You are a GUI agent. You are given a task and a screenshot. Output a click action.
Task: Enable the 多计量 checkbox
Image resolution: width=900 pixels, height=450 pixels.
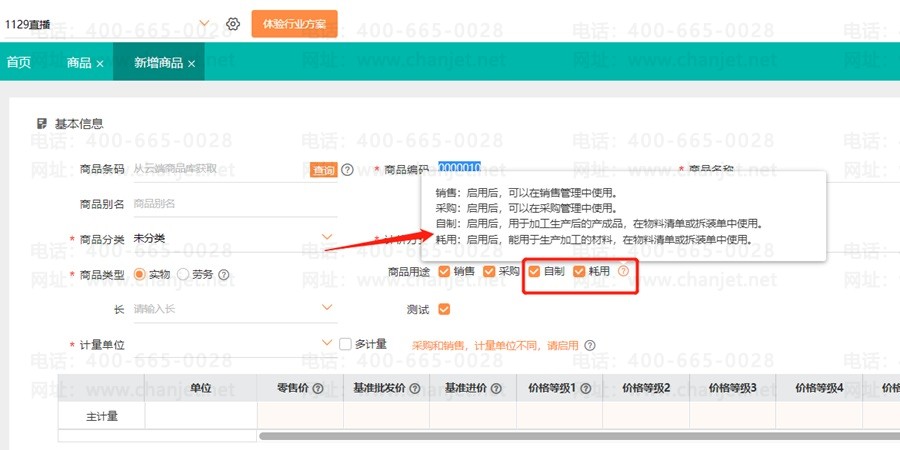[x=345, y=344]
